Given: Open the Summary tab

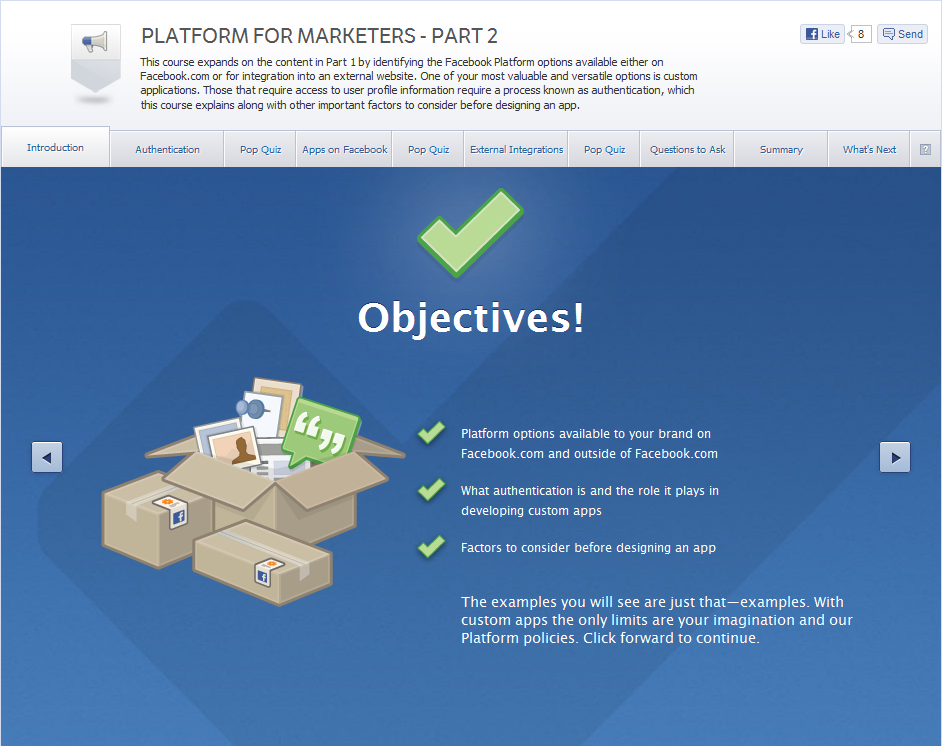Looking at the screenshot, I should (781, 150).
